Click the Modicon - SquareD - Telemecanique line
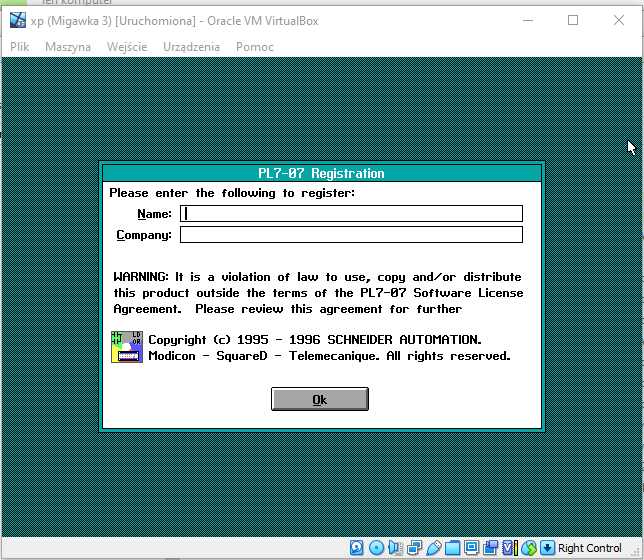This screenshot has width=644, height=560. 329,356
